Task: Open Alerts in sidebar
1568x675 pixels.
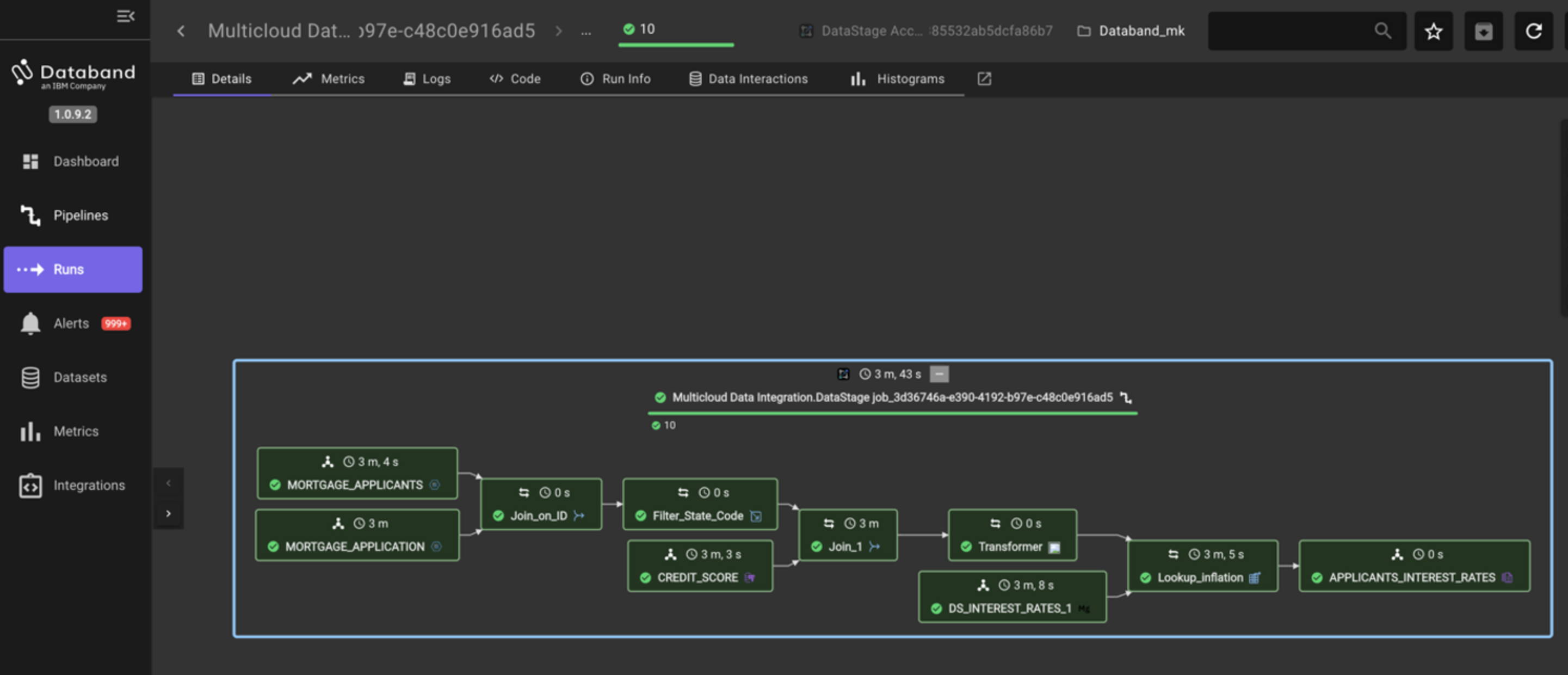Action: 73,323
